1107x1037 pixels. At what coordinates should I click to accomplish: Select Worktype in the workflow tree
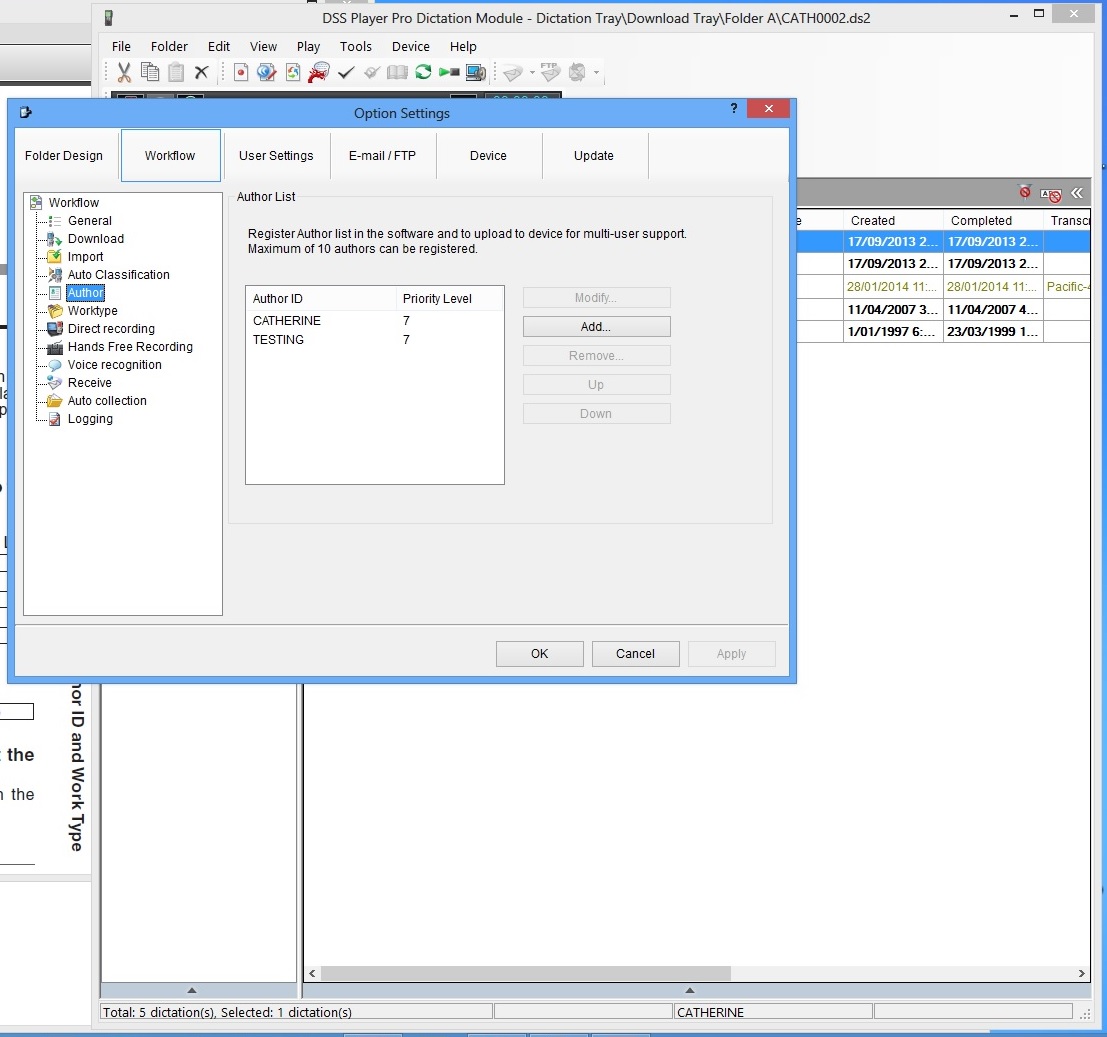point(92,311)
